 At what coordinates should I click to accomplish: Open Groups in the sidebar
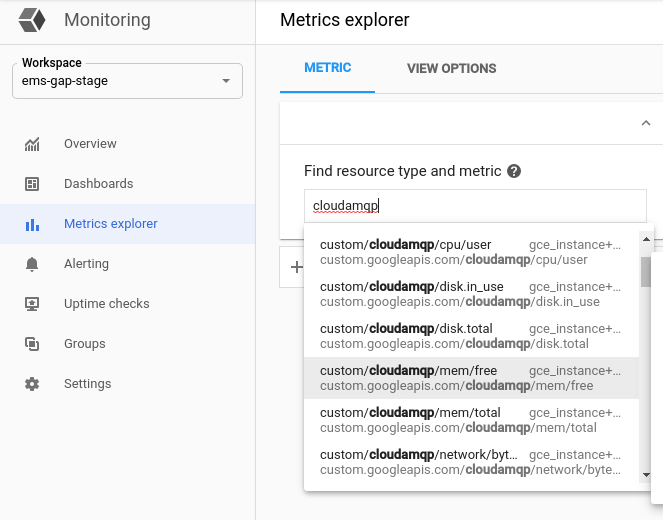click(127, 344)
